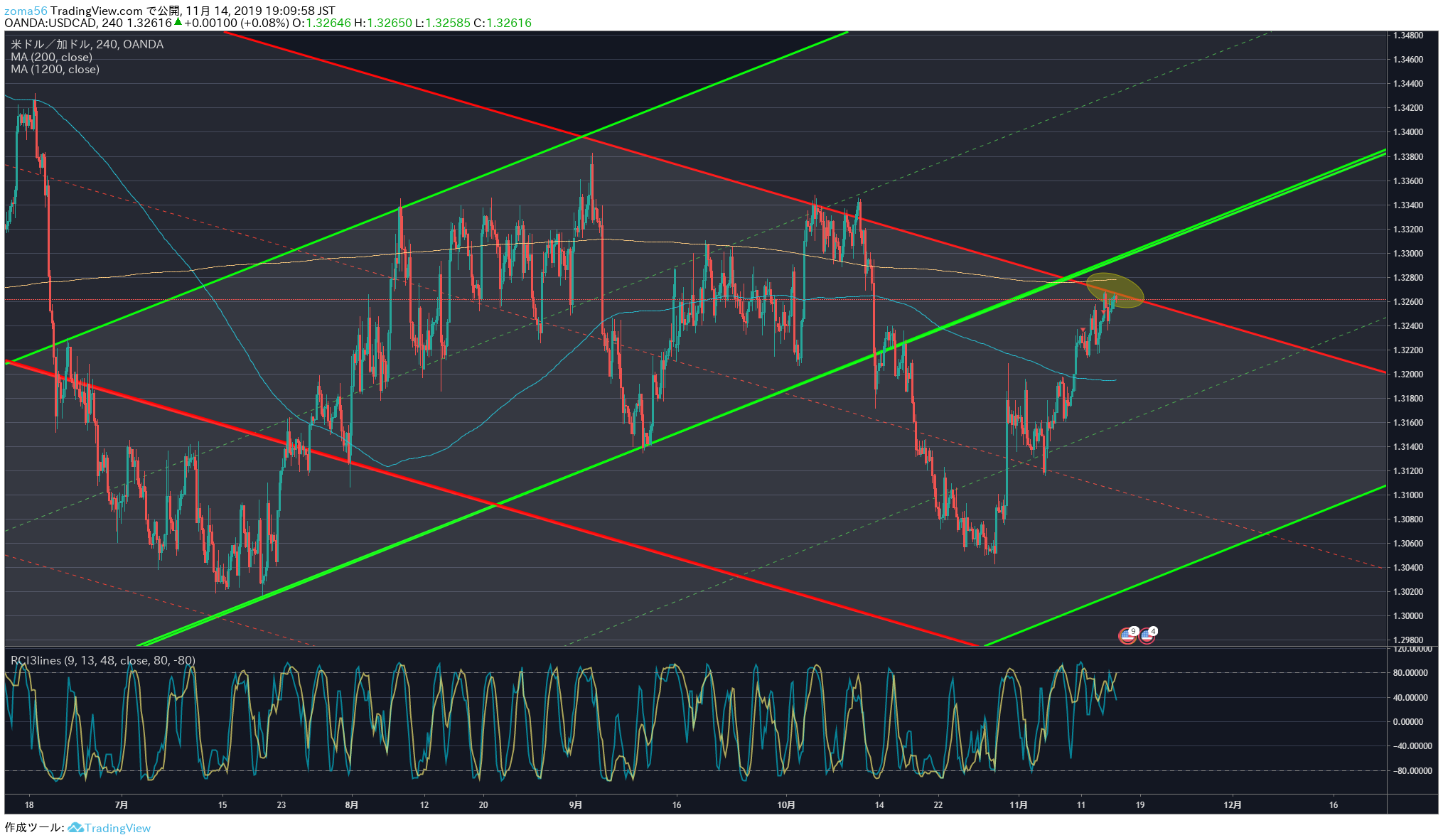The image size is (1443, 840).
Task: Select the RCI3lines indicator label
Action: pyautogui.click(x=102, y=660)
